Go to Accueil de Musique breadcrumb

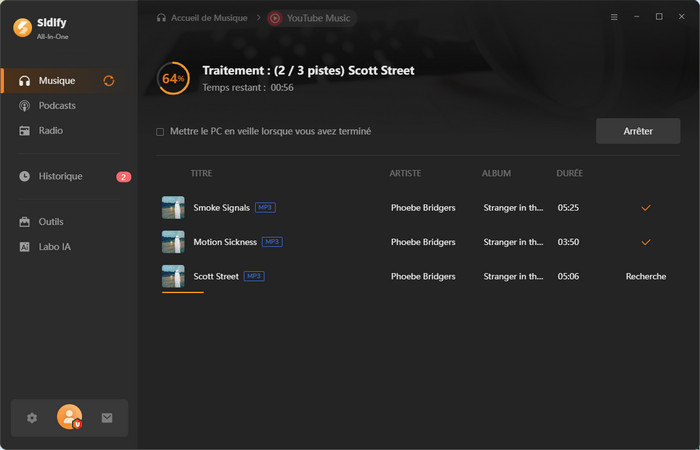[x=206, y=18]
